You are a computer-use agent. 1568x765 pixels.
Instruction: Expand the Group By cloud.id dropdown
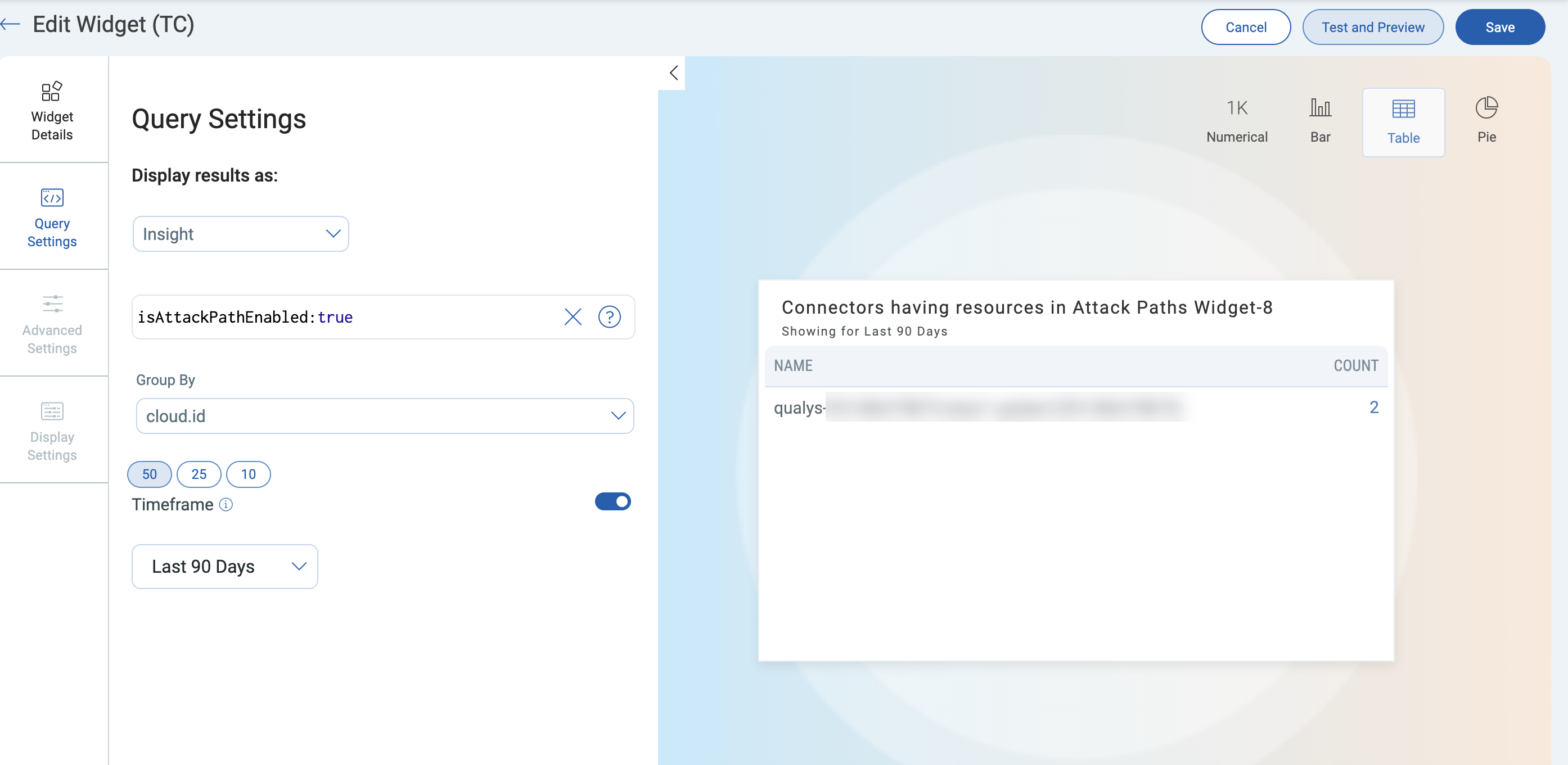coord(385,416)
